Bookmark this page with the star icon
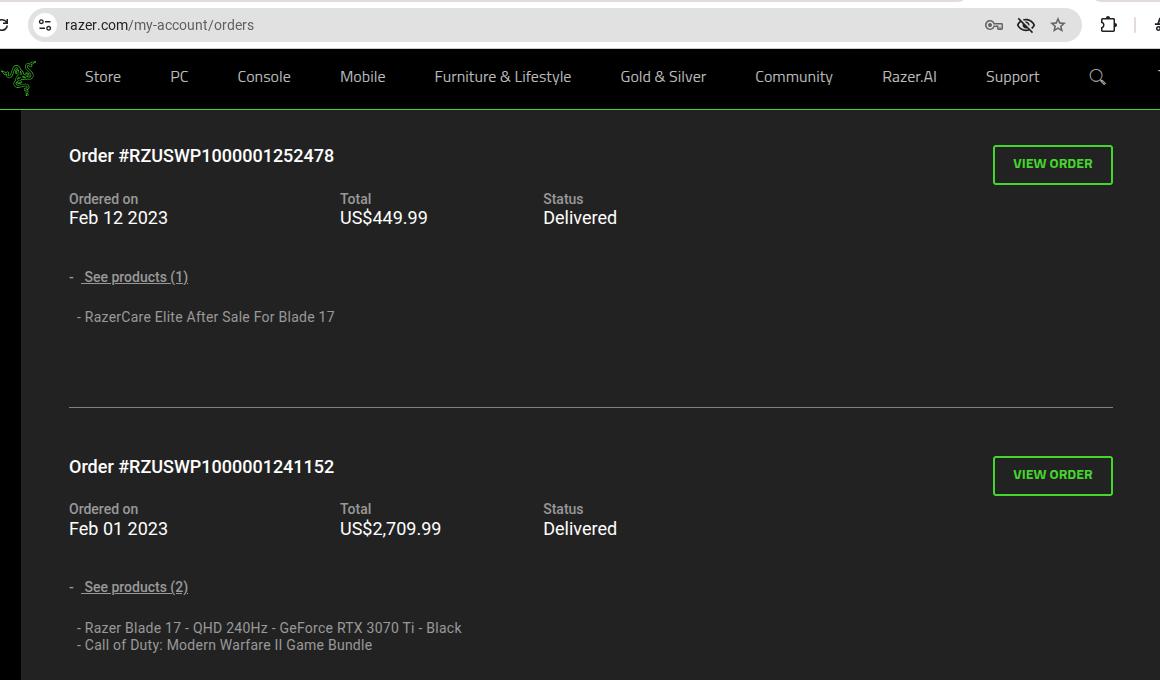The height and width of the screenshot is (680, 1160). tap(1058, 25)
